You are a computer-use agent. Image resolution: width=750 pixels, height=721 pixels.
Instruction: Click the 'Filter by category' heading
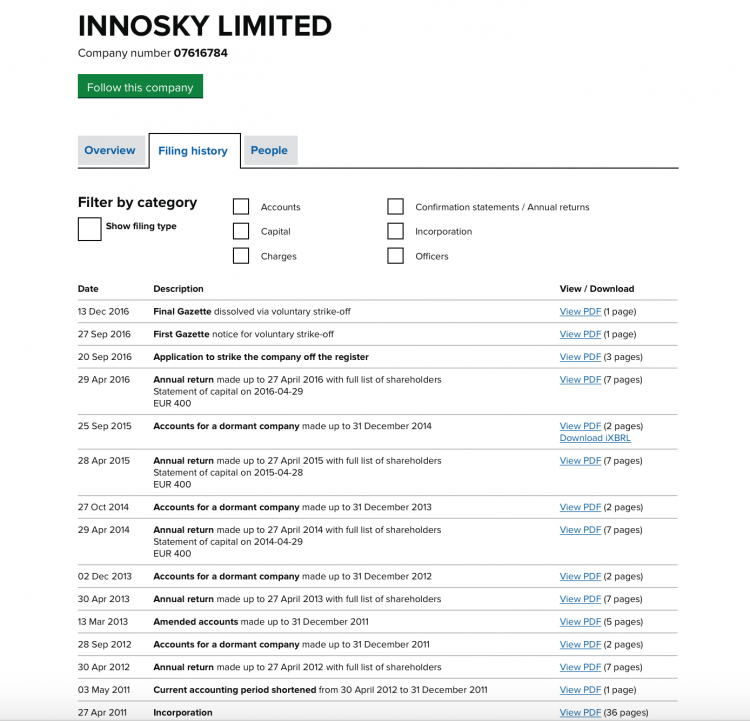(137, 202)
